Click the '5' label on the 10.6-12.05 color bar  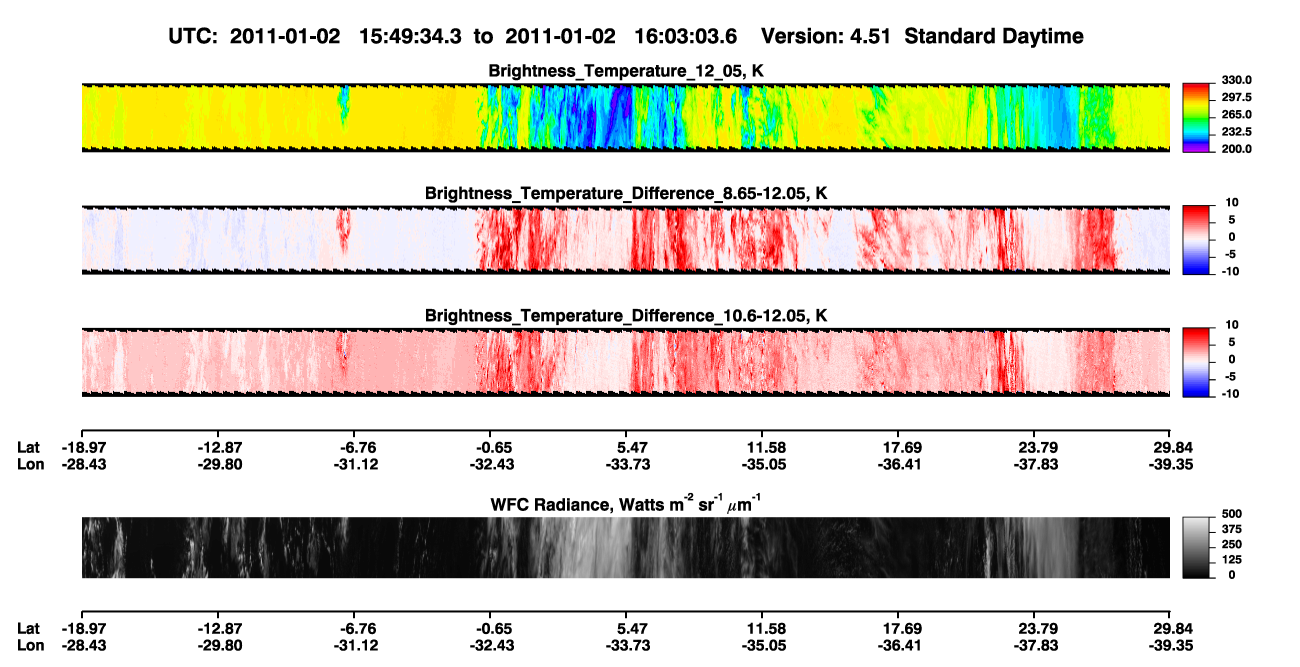[1231, 341]
